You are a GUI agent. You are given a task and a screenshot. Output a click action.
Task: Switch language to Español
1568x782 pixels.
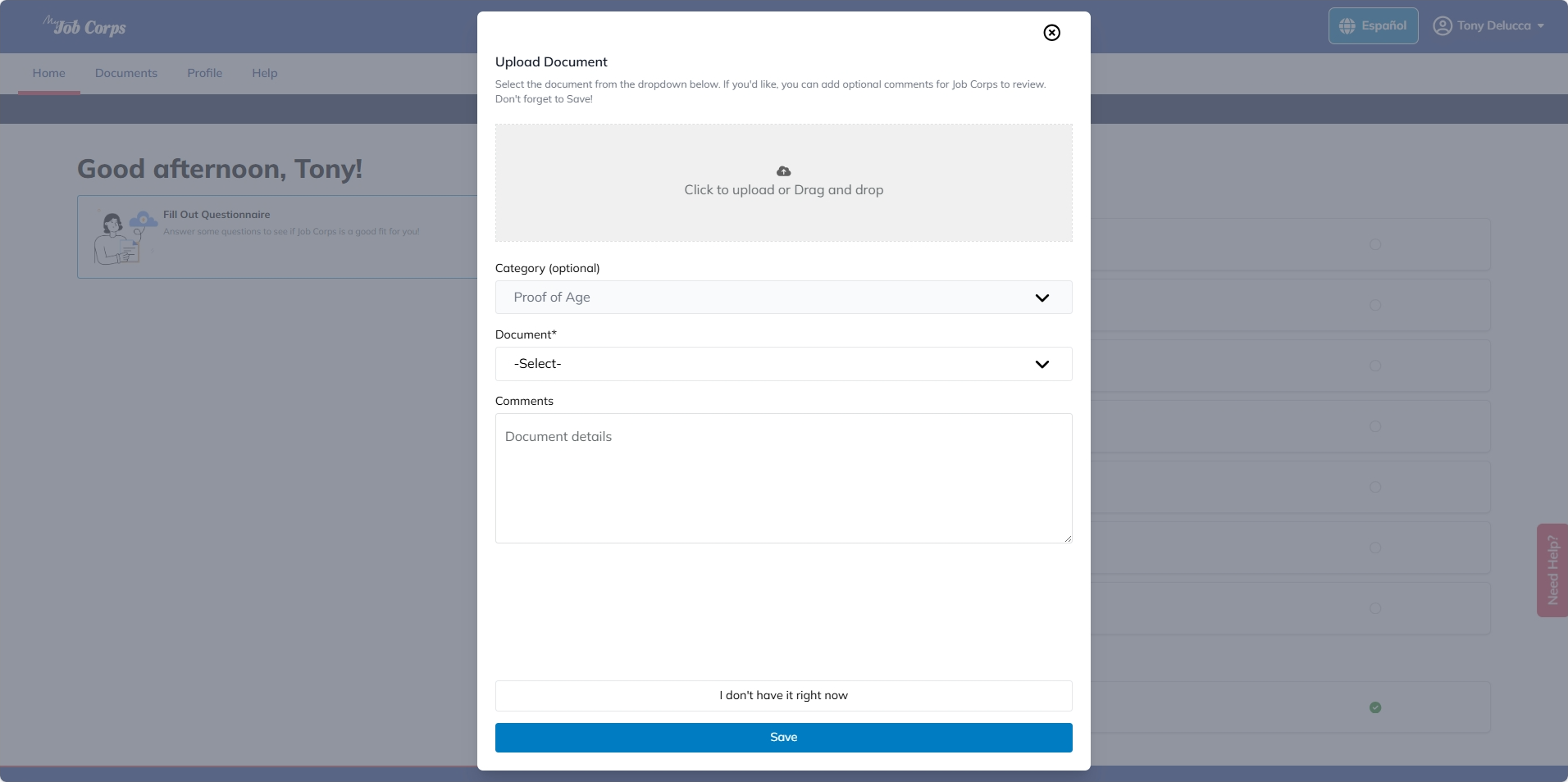(1374, 26)
